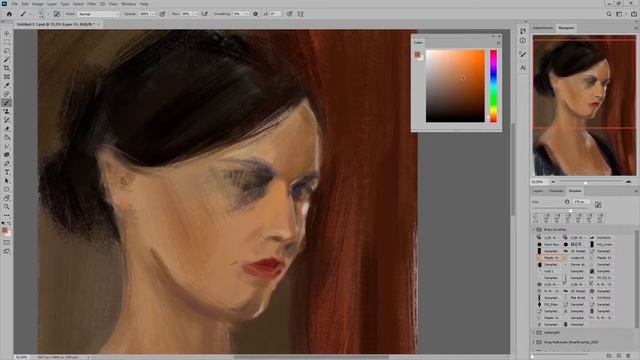Open the brush settings panel toggle icon
Screen dimensions: 640x360
[x=57, y=14]
